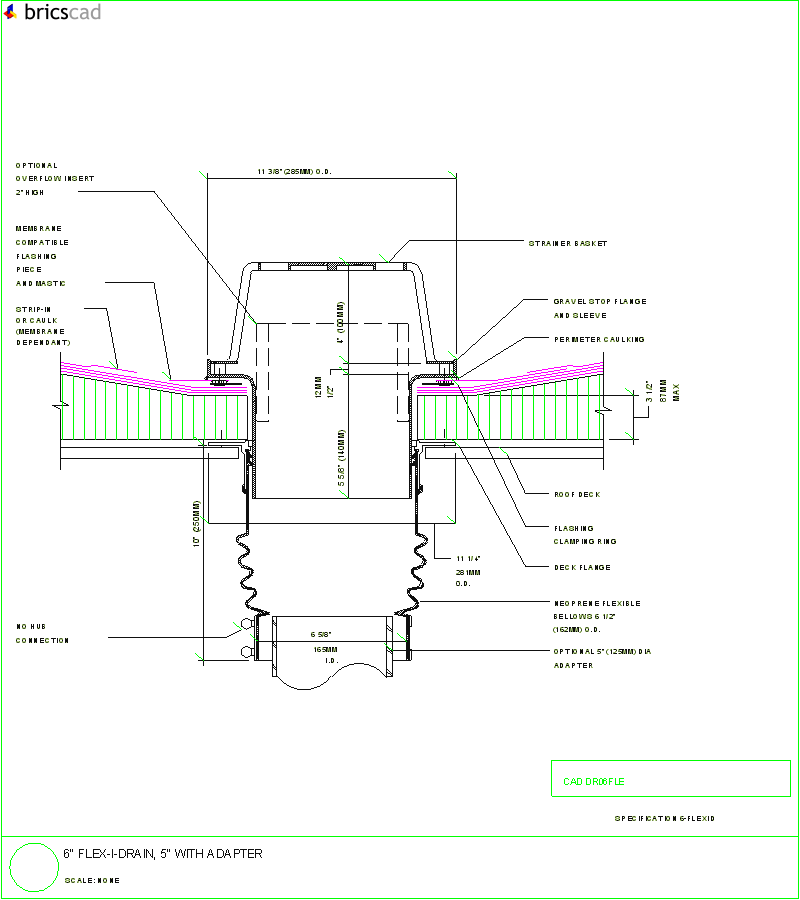Click 'SPECIFICATION 6-FLEXID' text

coord(665,818)
